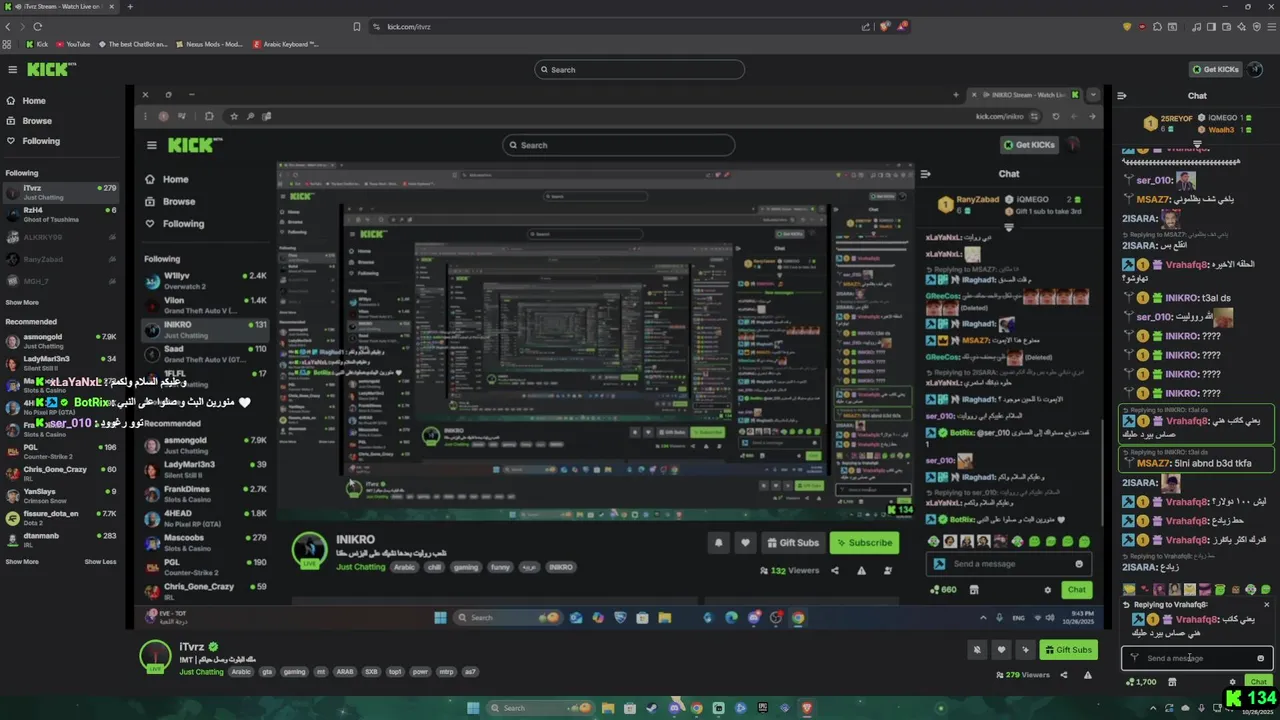
Task: Share the iTvrz stream
Action: (x=1063, y=675)
